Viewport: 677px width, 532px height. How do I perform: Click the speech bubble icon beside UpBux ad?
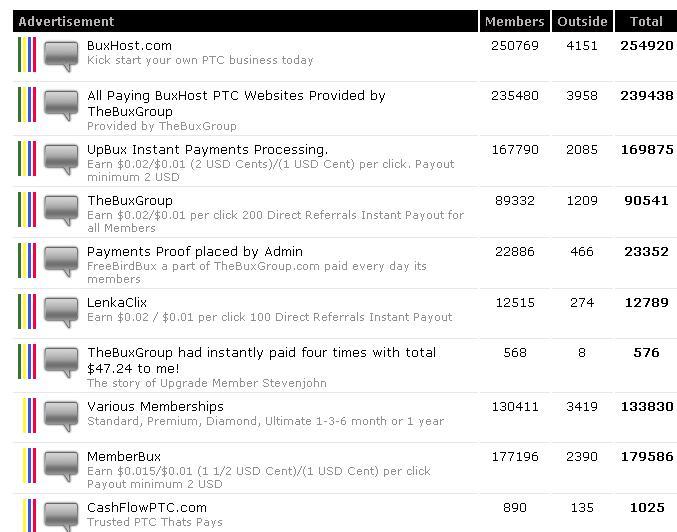click(x=61, y=160)
